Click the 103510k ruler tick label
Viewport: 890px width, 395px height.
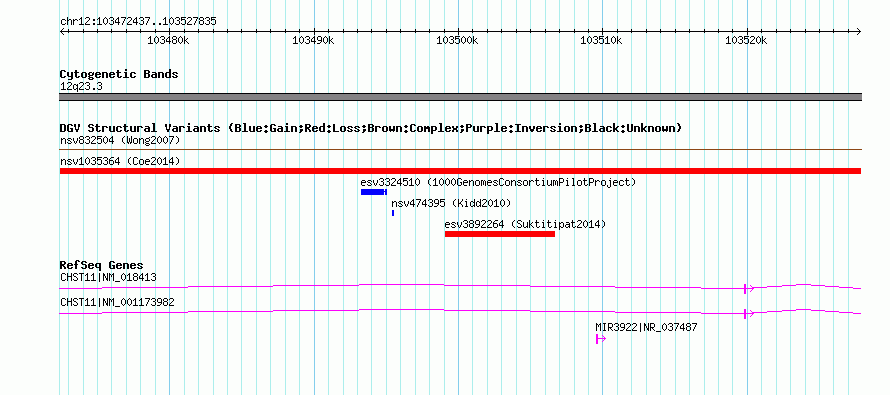click(602, 40)
